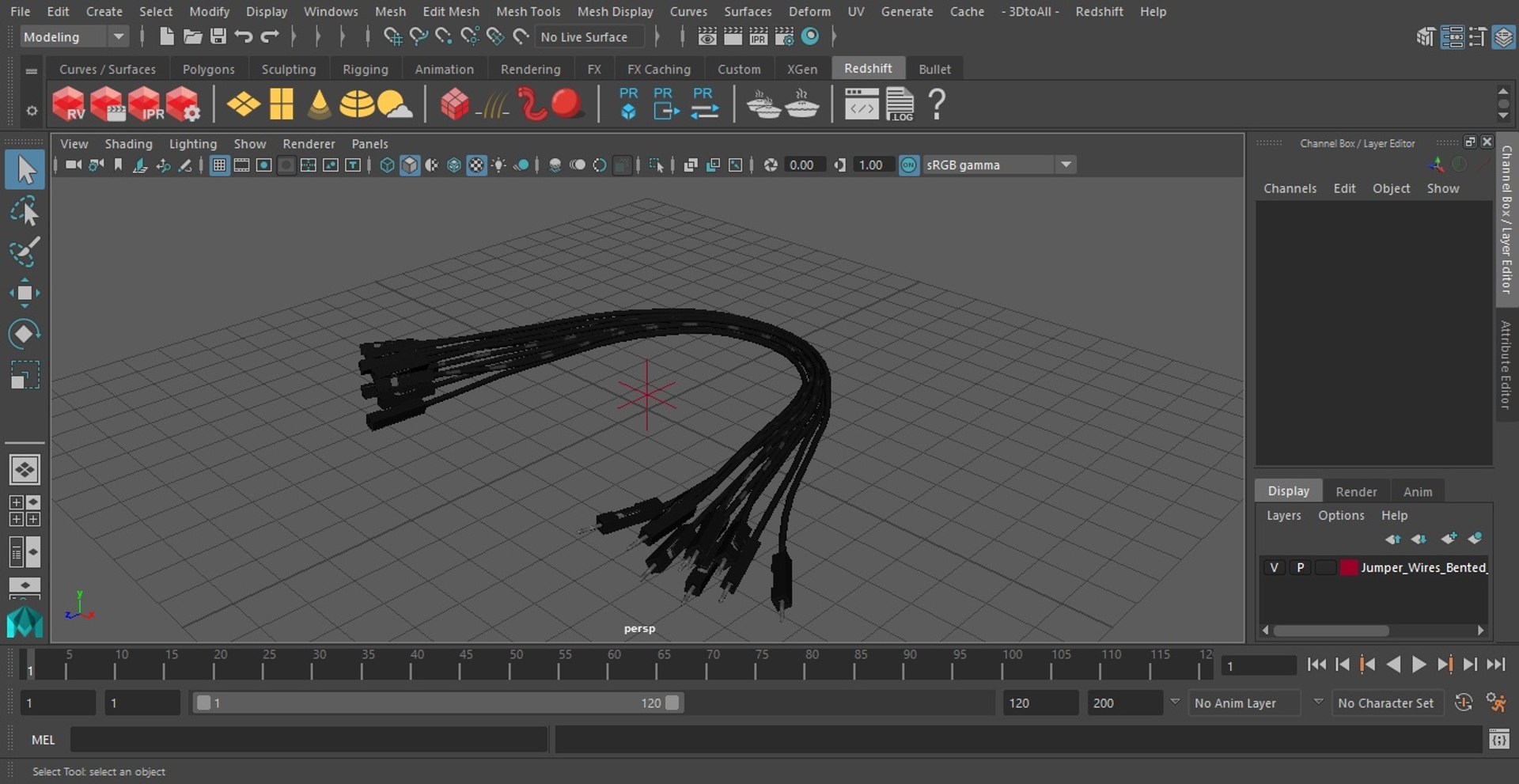The width and height of the screenshot is (1519, 784).
Task: Switch to the Polygons shelf tab
Action: [x=208, y=69]
